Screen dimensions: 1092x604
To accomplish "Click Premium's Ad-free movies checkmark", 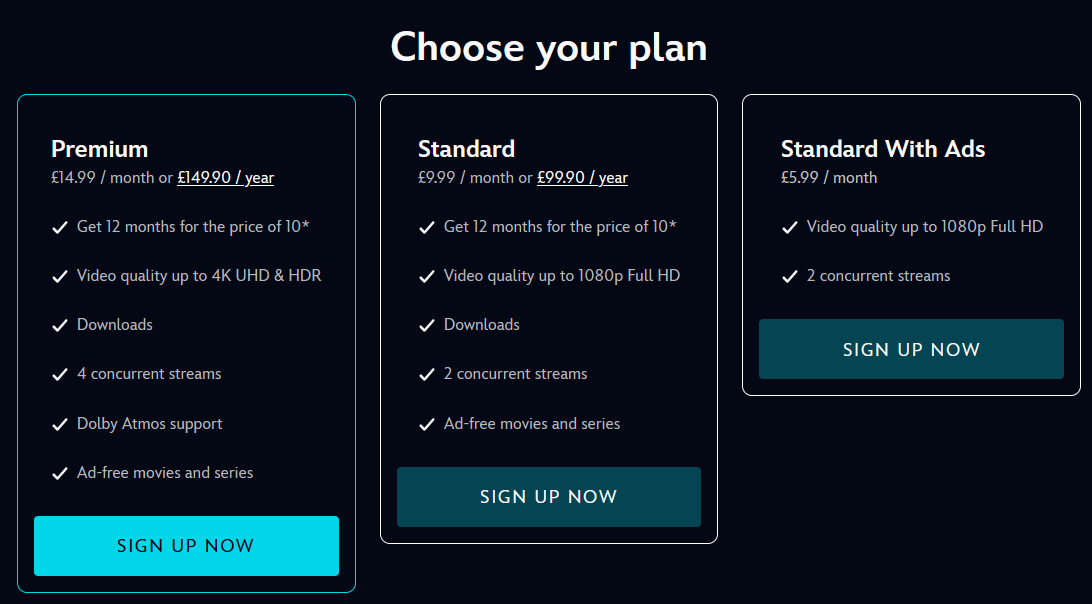I will (x=59, y=473).
